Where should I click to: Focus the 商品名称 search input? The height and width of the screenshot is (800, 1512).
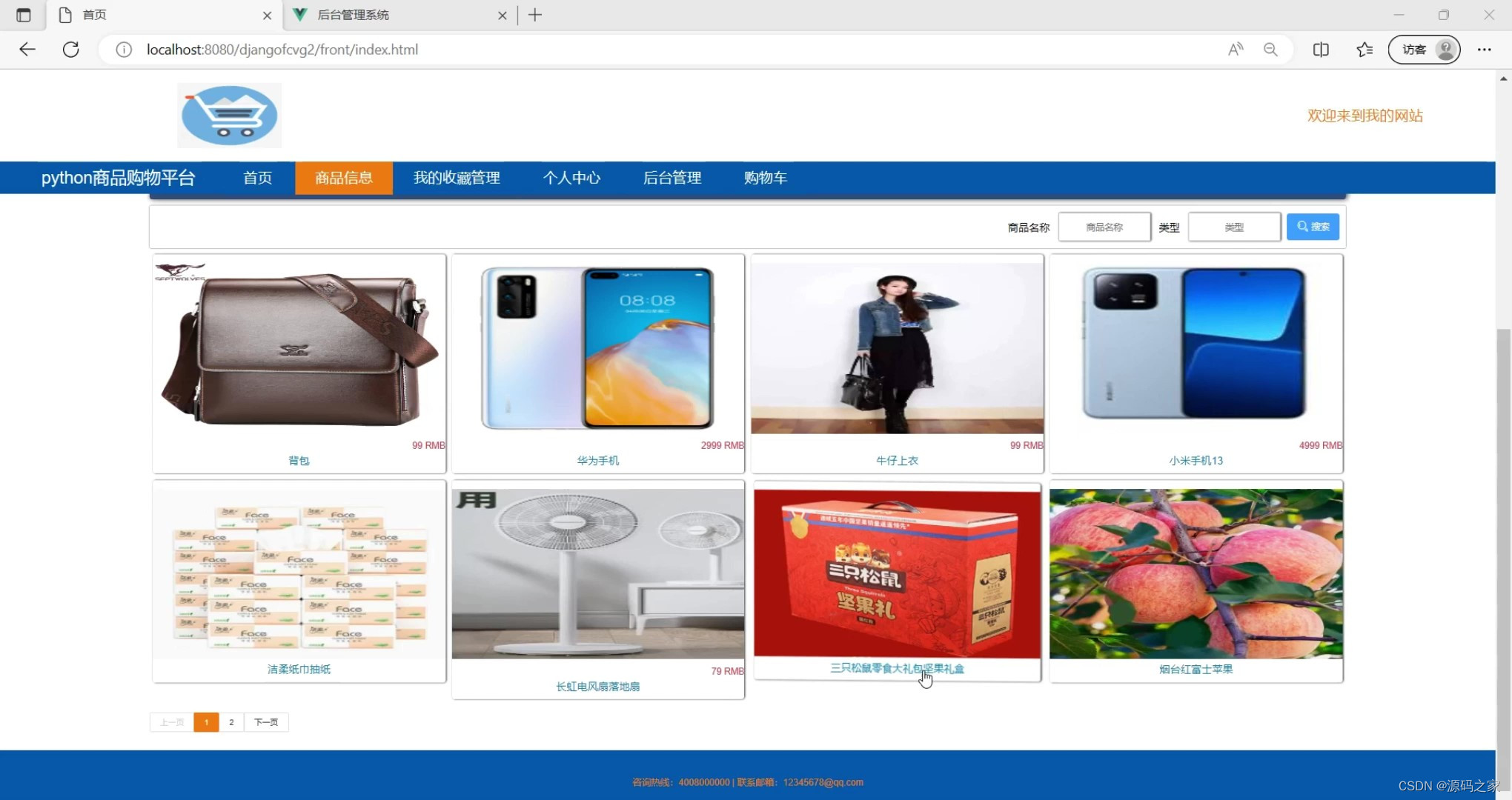(x=1104, y=227)
